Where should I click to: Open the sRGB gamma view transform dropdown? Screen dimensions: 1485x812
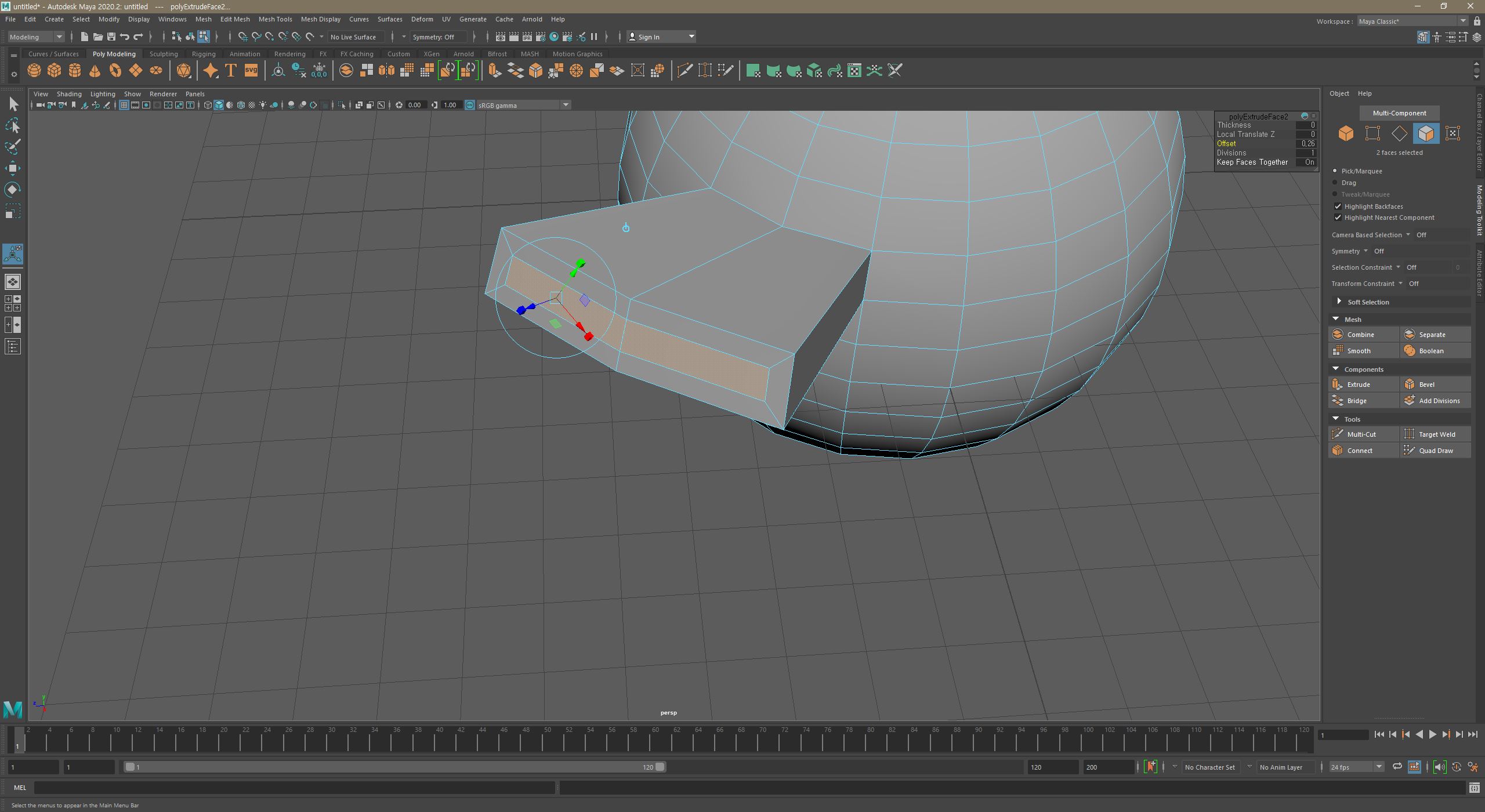pyautogui.click(x=565, y=105)
